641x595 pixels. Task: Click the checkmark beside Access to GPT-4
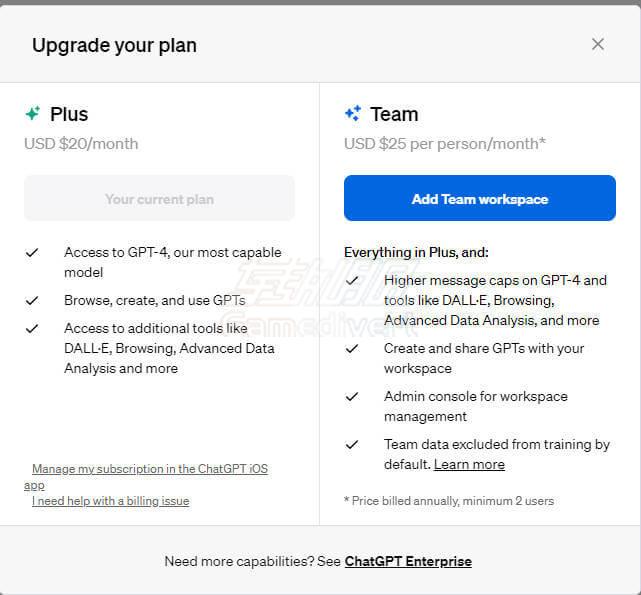(33, 253)
